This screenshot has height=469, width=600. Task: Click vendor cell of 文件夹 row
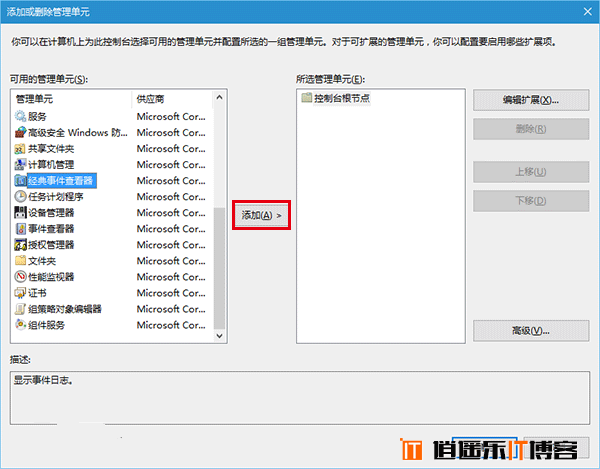coord(171,261)
